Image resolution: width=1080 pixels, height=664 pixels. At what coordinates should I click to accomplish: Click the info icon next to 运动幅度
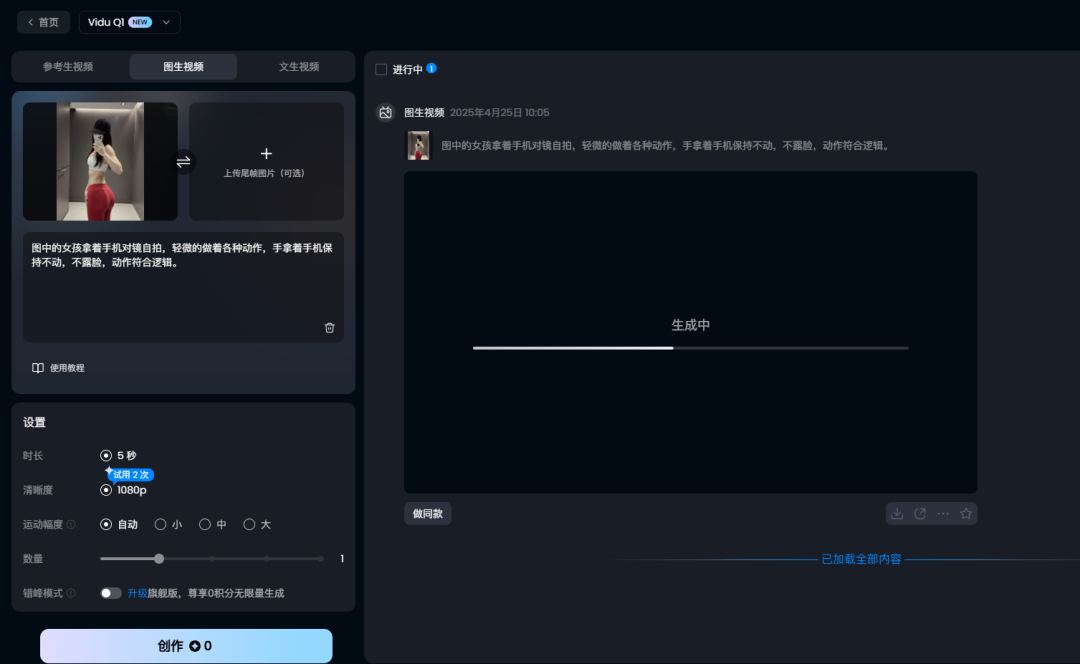coord(71,525)
